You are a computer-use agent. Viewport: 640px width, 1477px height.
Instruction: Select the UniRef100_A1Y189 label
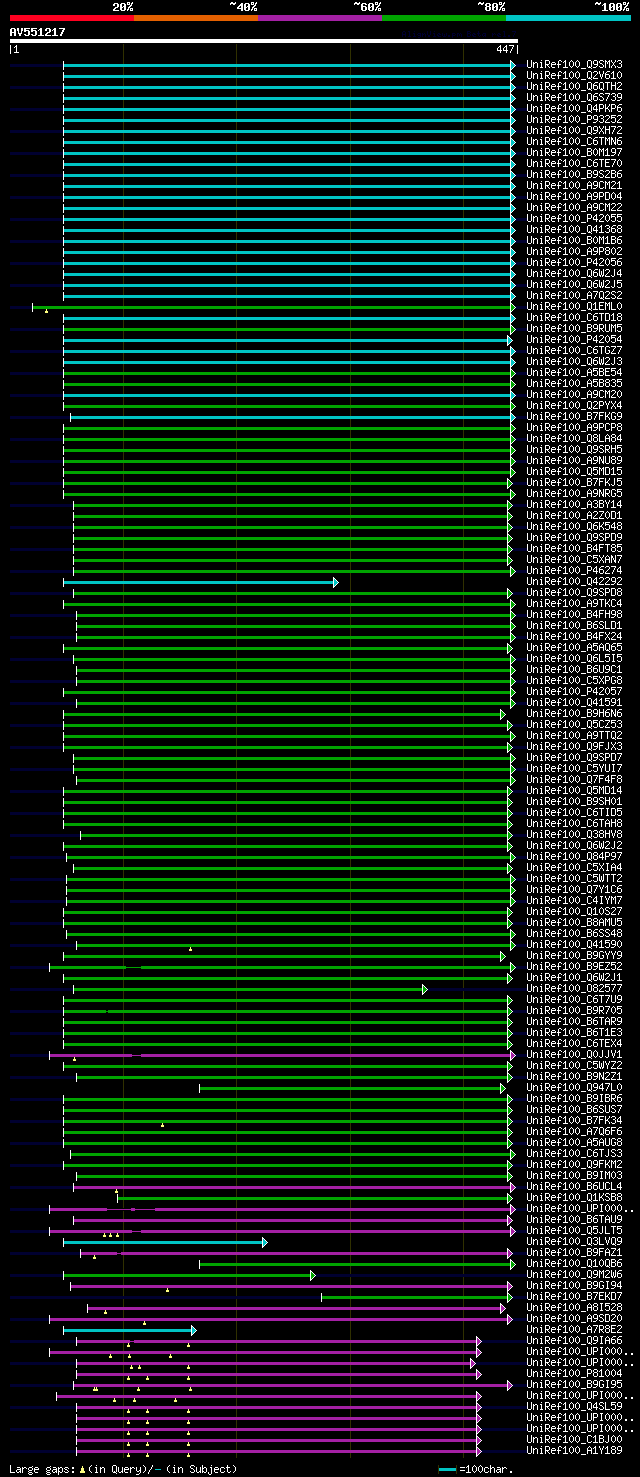574,1450
